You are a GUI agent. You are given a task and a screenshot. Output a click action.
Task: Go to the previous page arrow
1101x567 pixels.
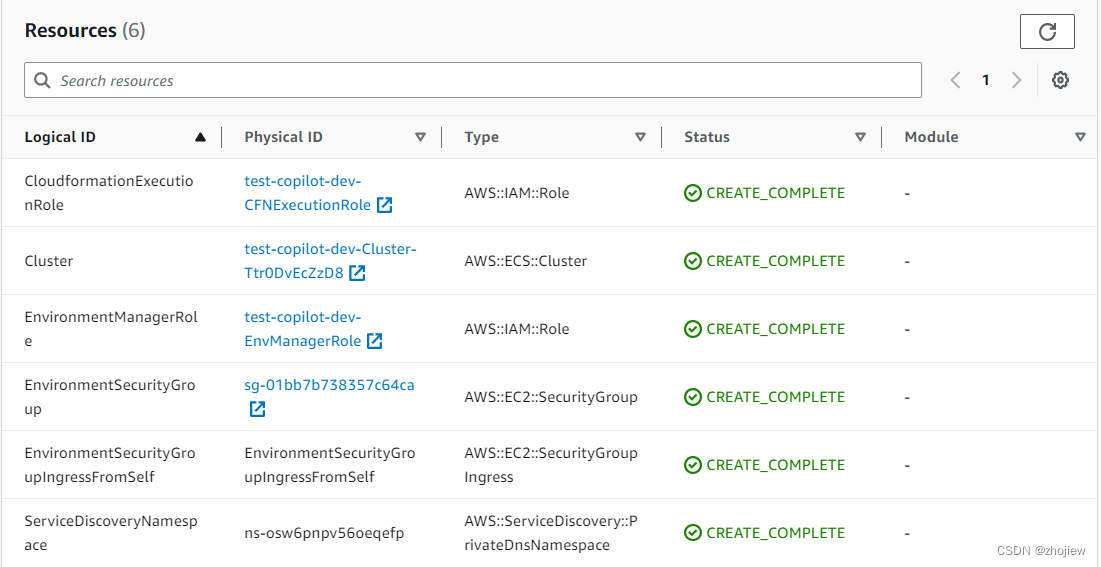tap(955, 80)
